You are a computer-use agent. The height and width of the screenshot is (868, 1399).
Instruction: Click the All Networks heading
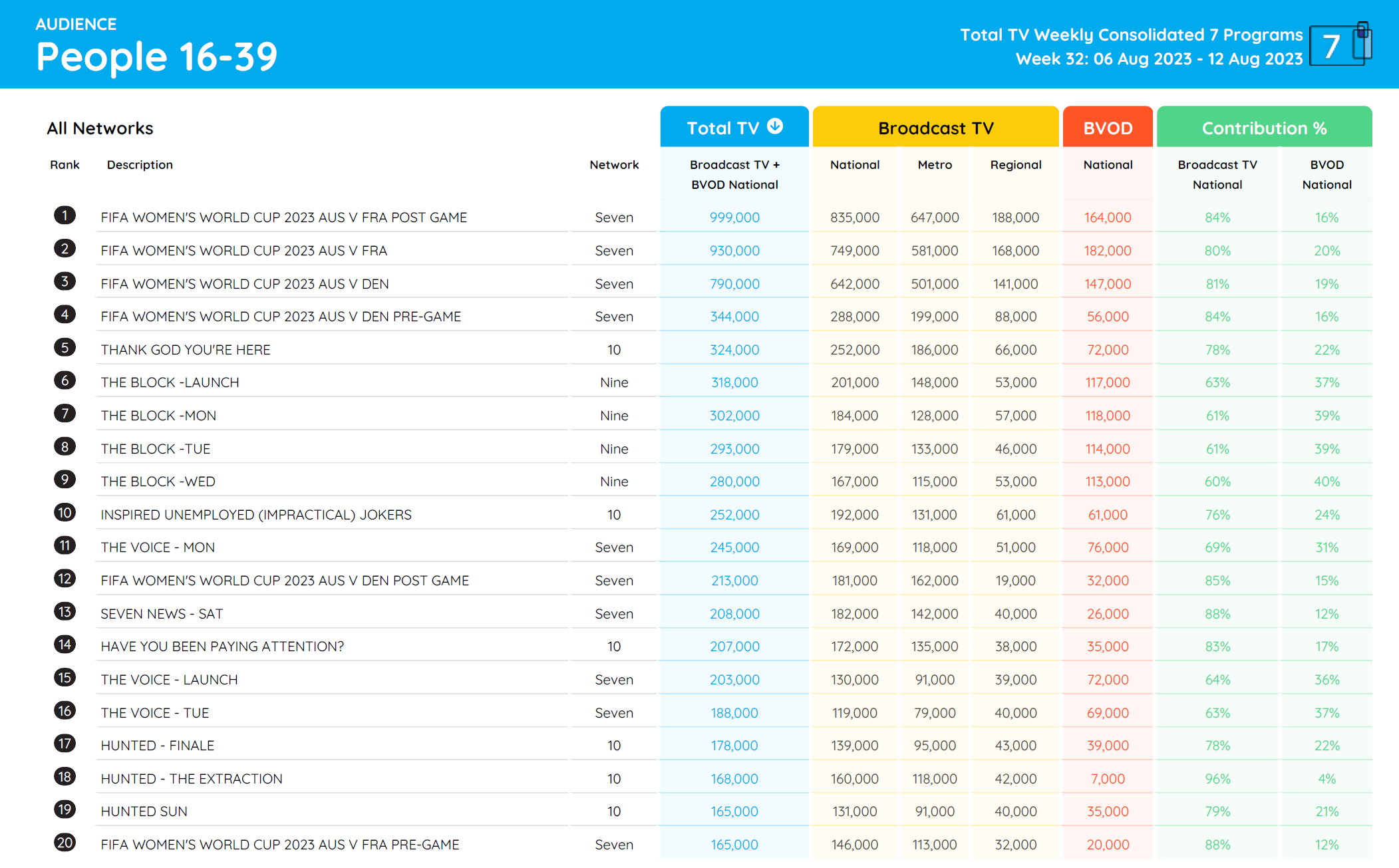pos(100,128)
